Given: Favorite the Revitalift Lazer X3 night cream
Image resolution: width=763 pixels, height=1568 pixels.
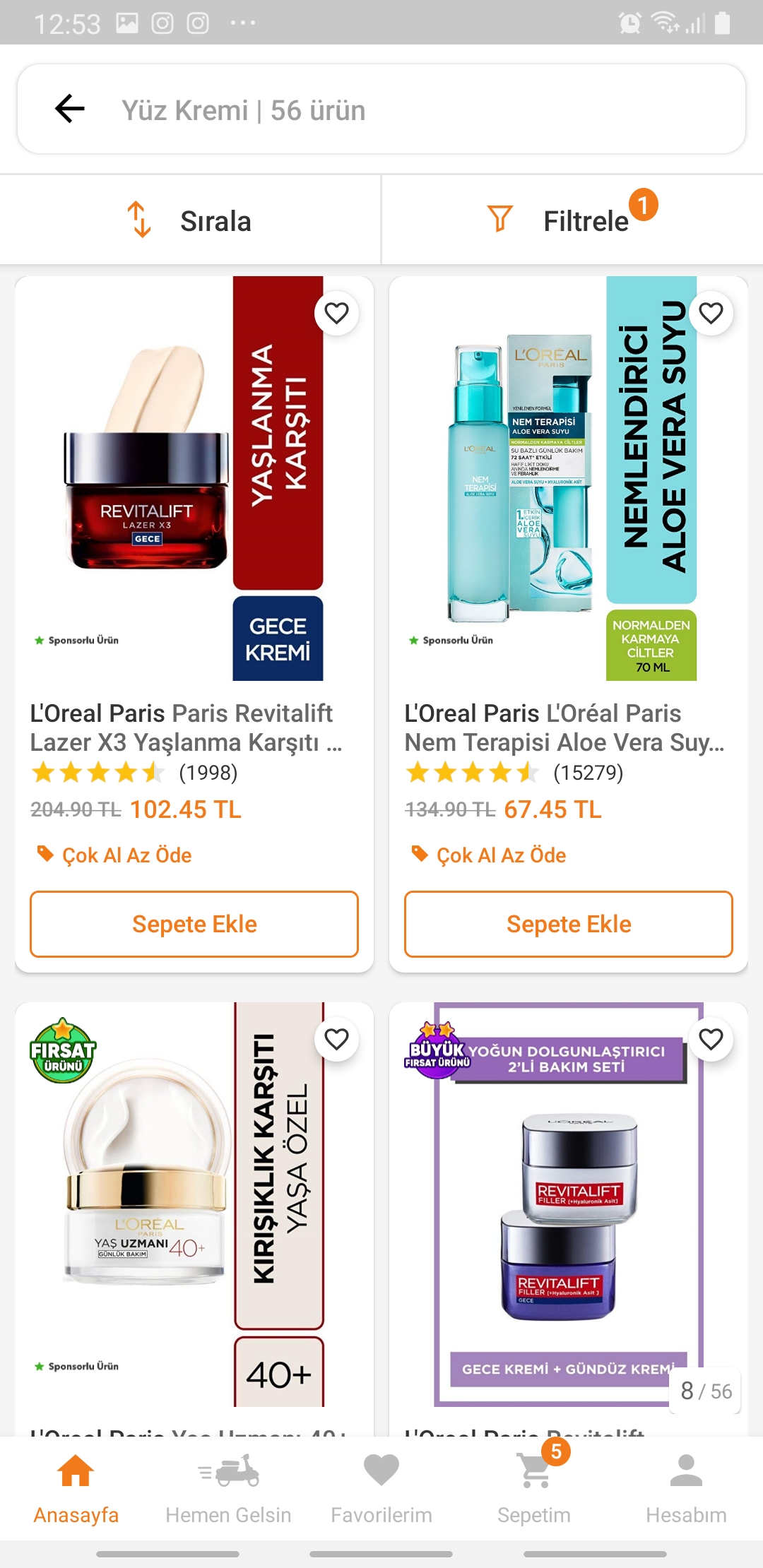Looking at the screenshot, I should (336, 313).
